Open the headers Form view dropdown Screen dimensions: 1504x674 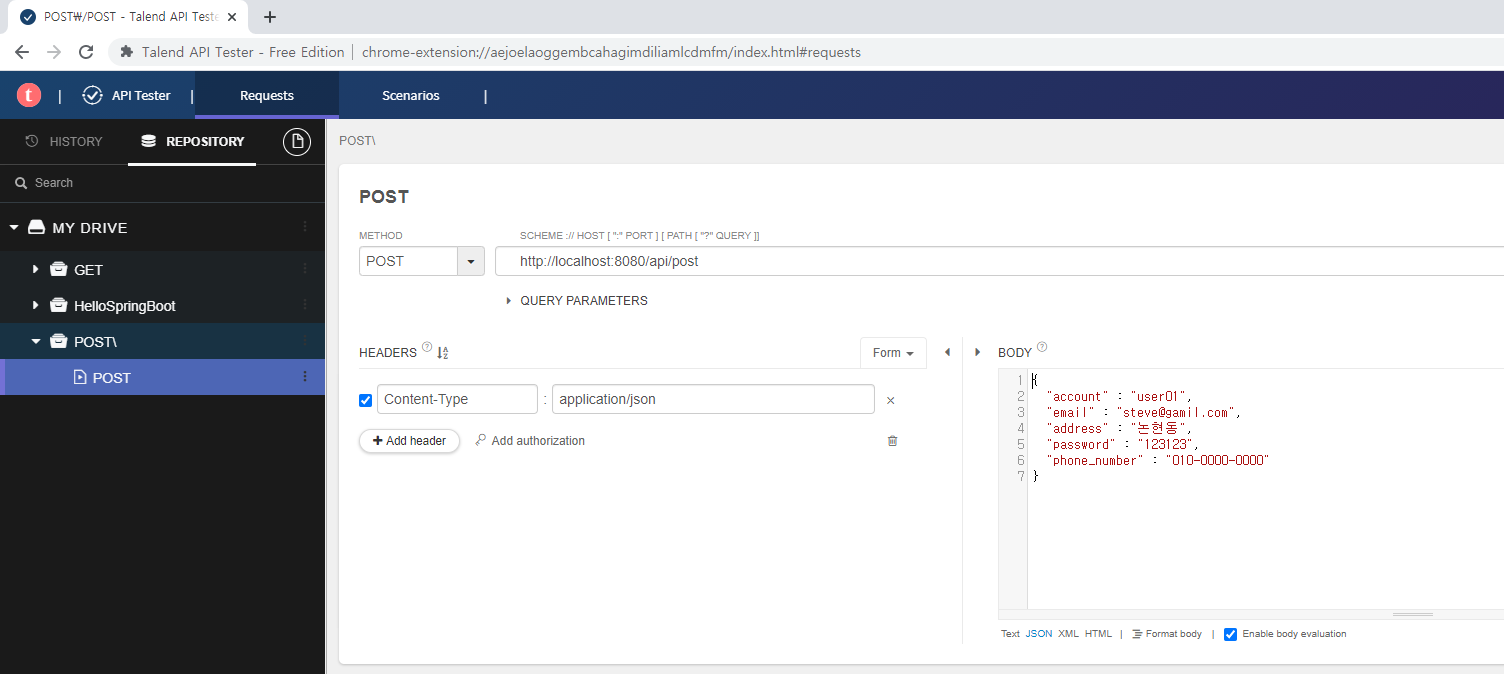(x=893, y=353)
